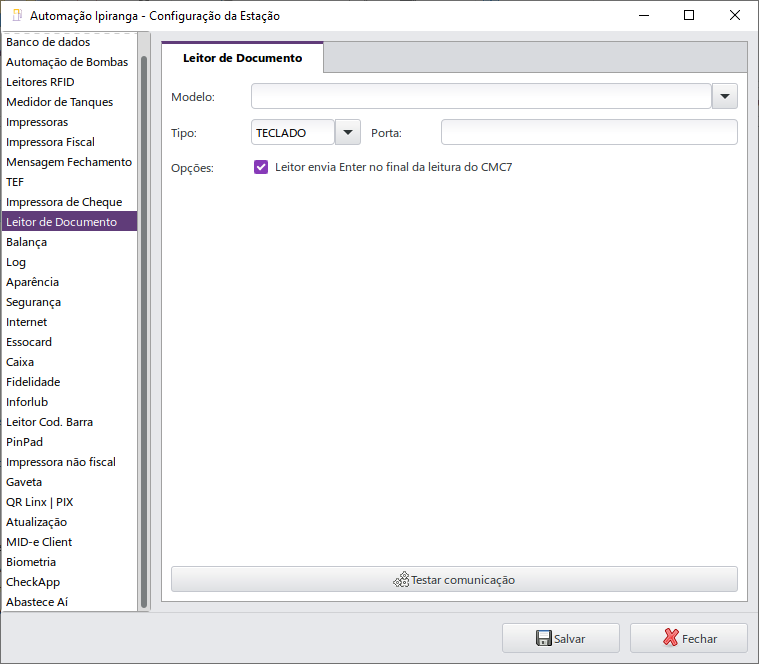Minimize the configuration window
This screenshot has width=759, height=664.
pyautogui.click(x=644, y=15)
